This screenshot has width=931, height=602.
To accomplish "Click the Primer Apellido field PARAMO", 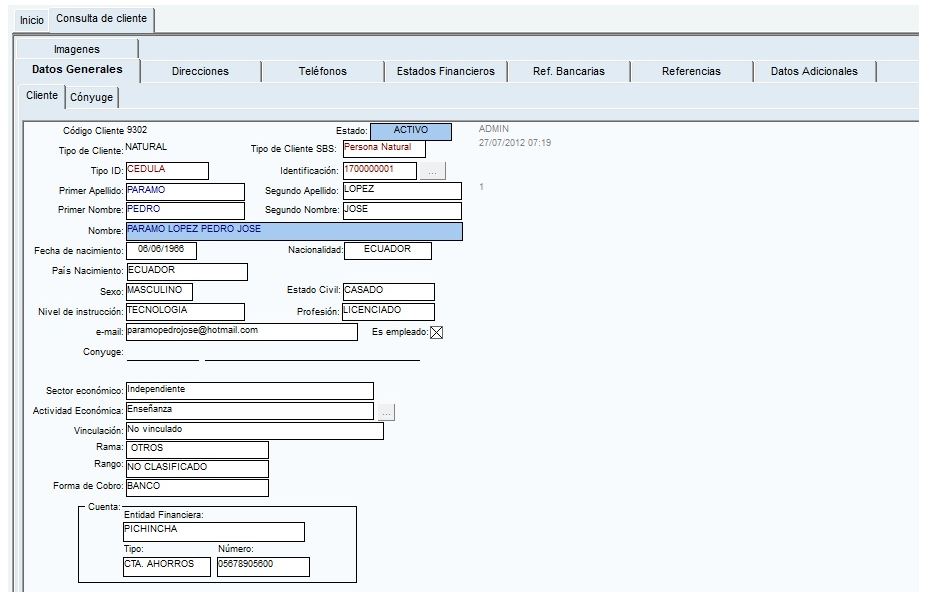I will click(185, 192).
